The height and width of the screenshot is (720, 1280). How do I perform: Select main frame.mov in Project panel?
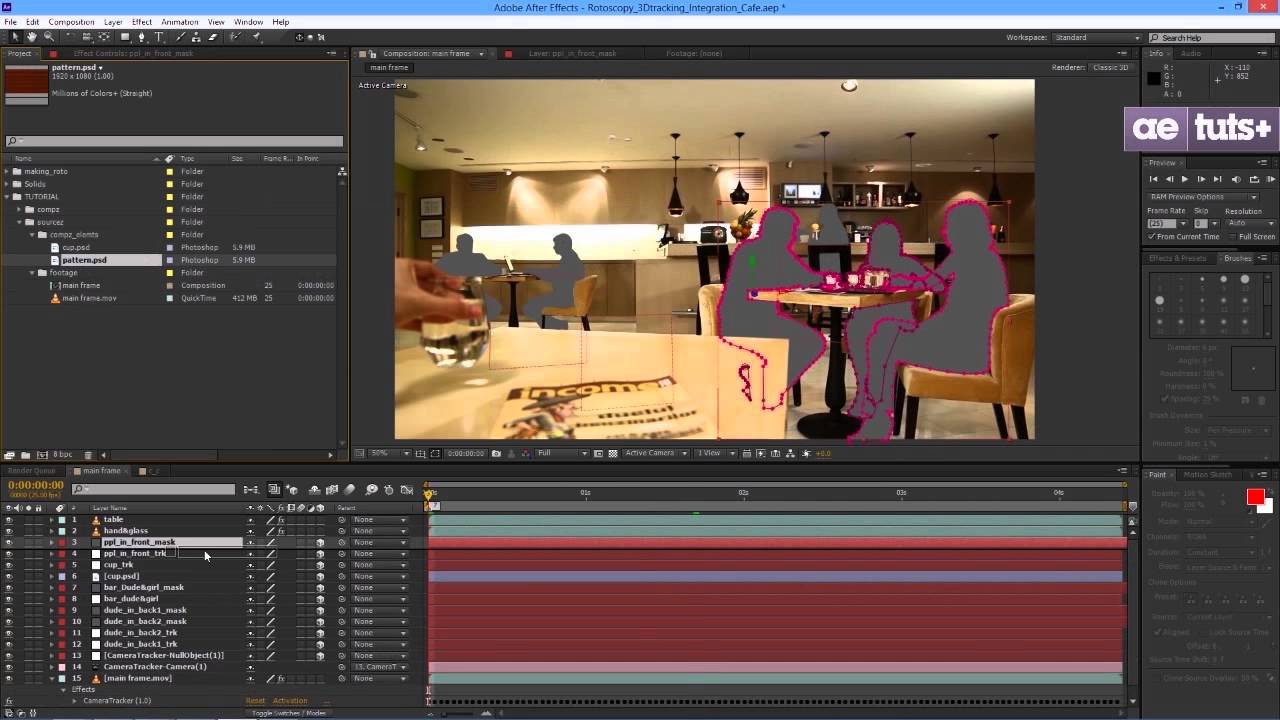click(89, 298)
